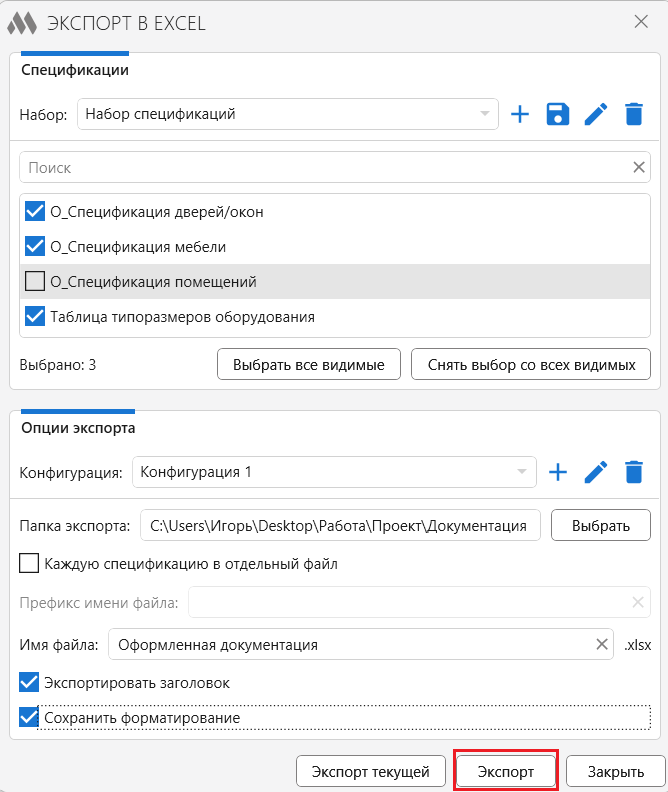Click Выбрать все видимые button
This screenshot has width=668, height=792.
(308, 365)
